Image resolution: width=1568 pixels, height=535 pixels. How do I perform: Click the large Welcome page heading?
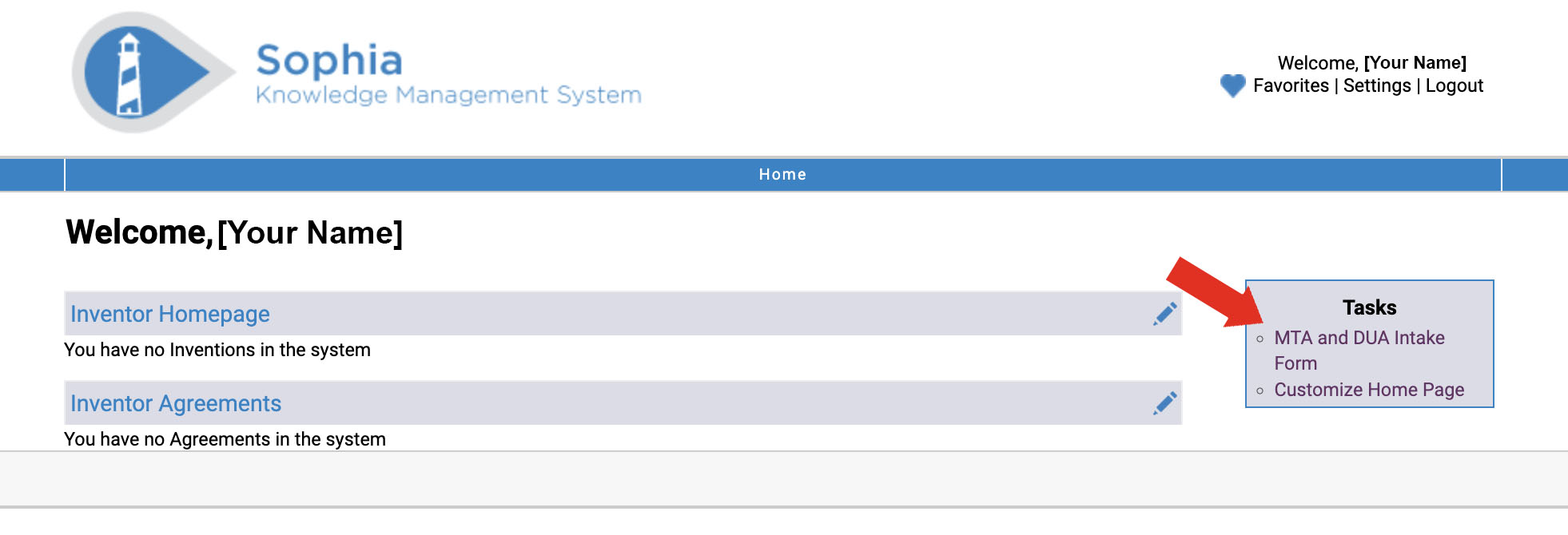234,232
